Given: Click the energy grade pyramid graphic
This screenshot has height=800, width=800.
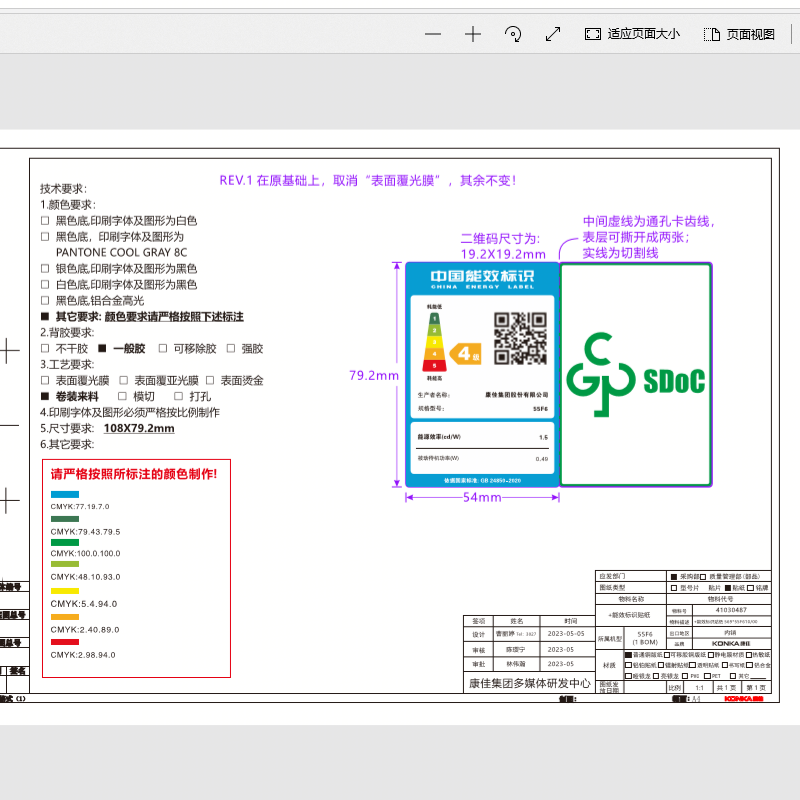Looking at the screenshot, I should [434, 342].
